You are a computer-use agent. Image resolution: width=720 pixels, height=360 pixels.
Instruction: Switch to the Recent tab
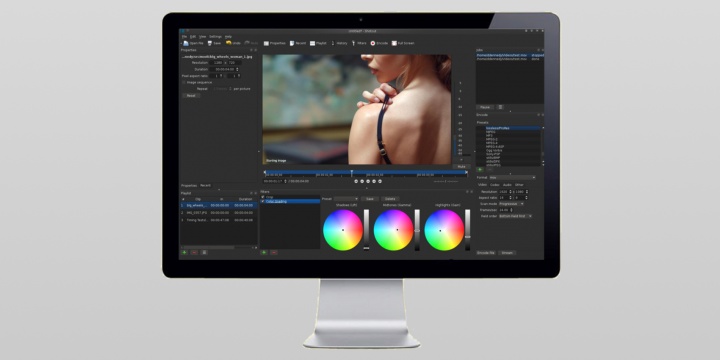coord(205,186)
